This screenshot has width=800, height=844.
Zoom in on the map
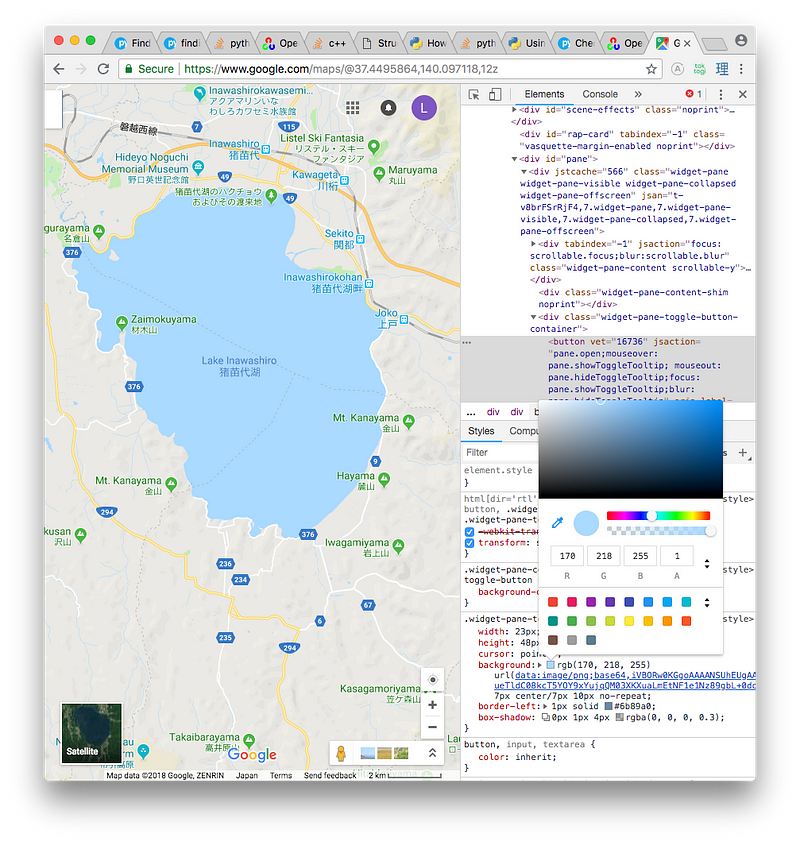pos(432,705)
